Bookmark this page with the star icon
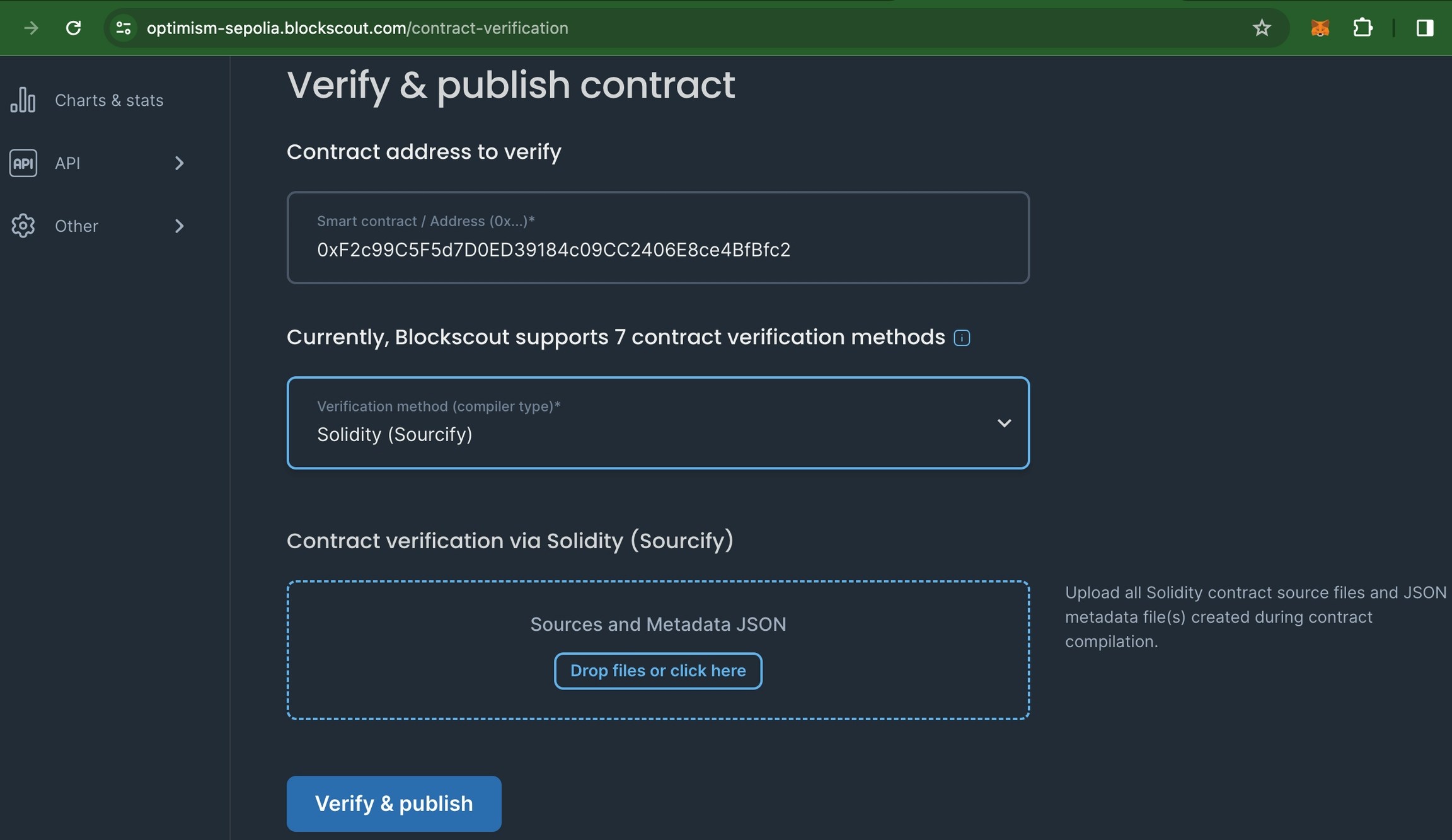The width and height of the screenshot is (1452, 840). click(x=1262, y=28)
